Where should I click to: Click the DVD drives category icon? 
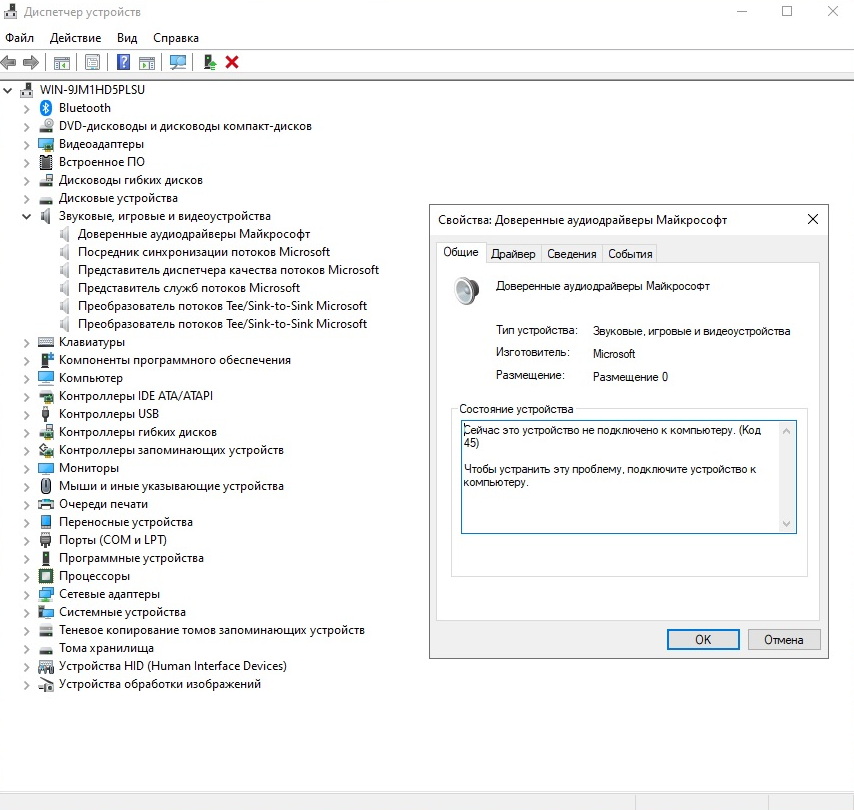(46, 126)
